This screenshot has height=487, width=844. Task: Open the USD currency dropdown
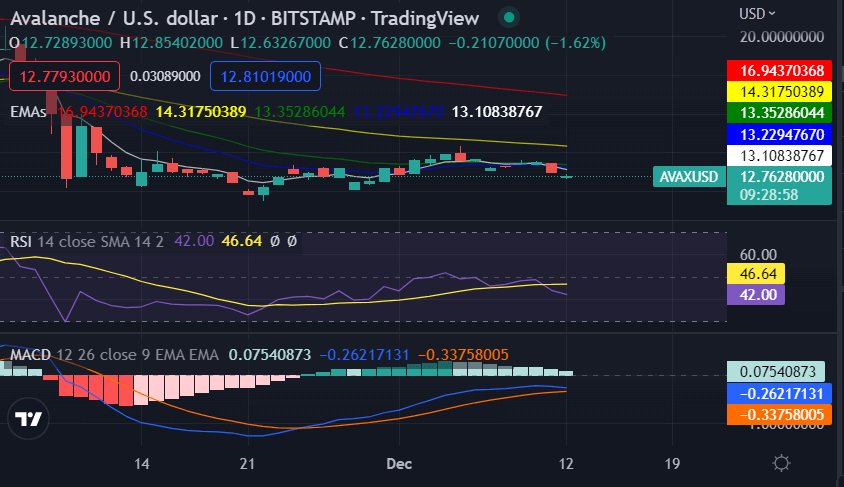pyautogui.click(x=757, y=13)
